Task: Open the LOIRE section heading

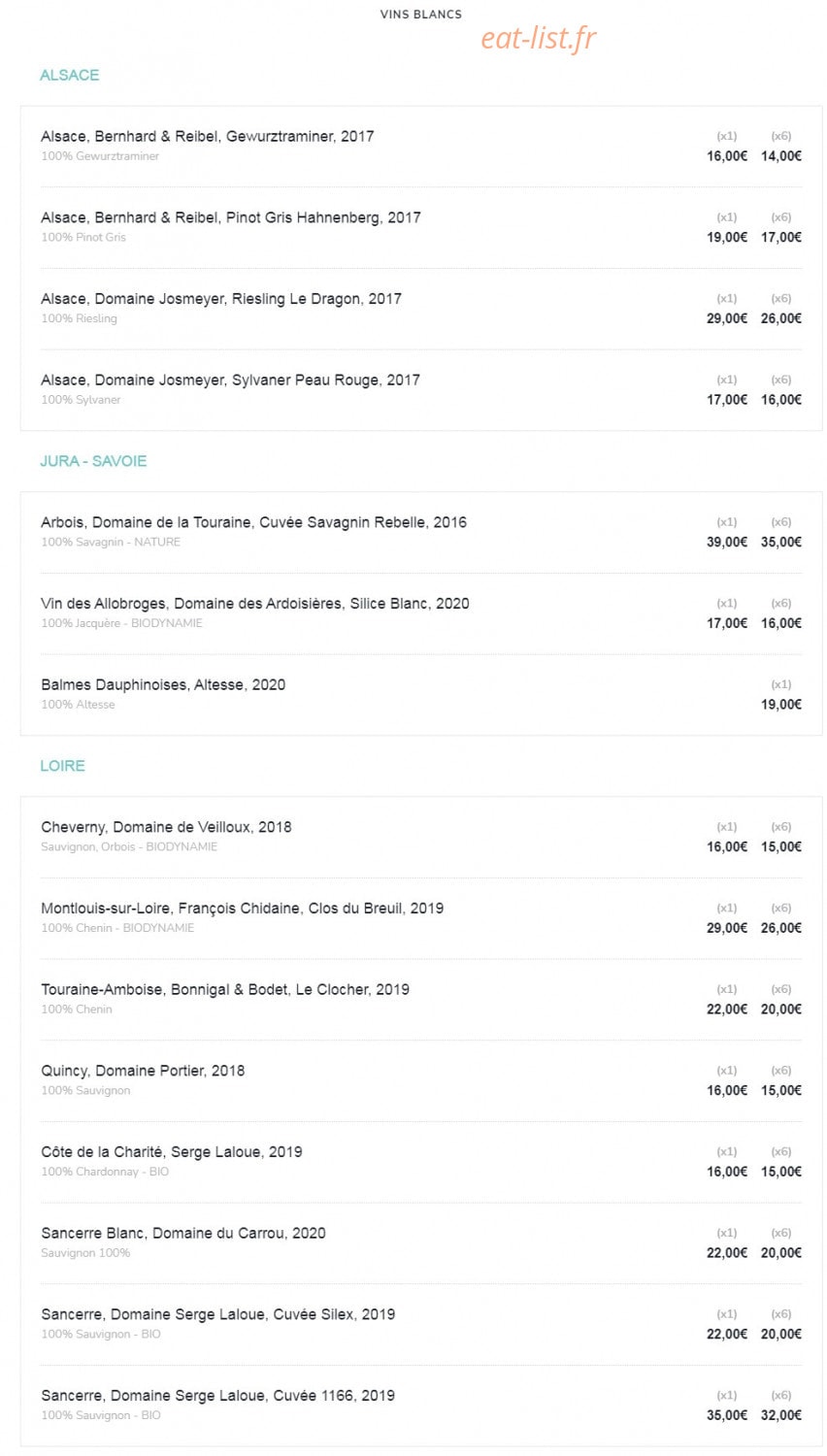Action: point(62,766)
